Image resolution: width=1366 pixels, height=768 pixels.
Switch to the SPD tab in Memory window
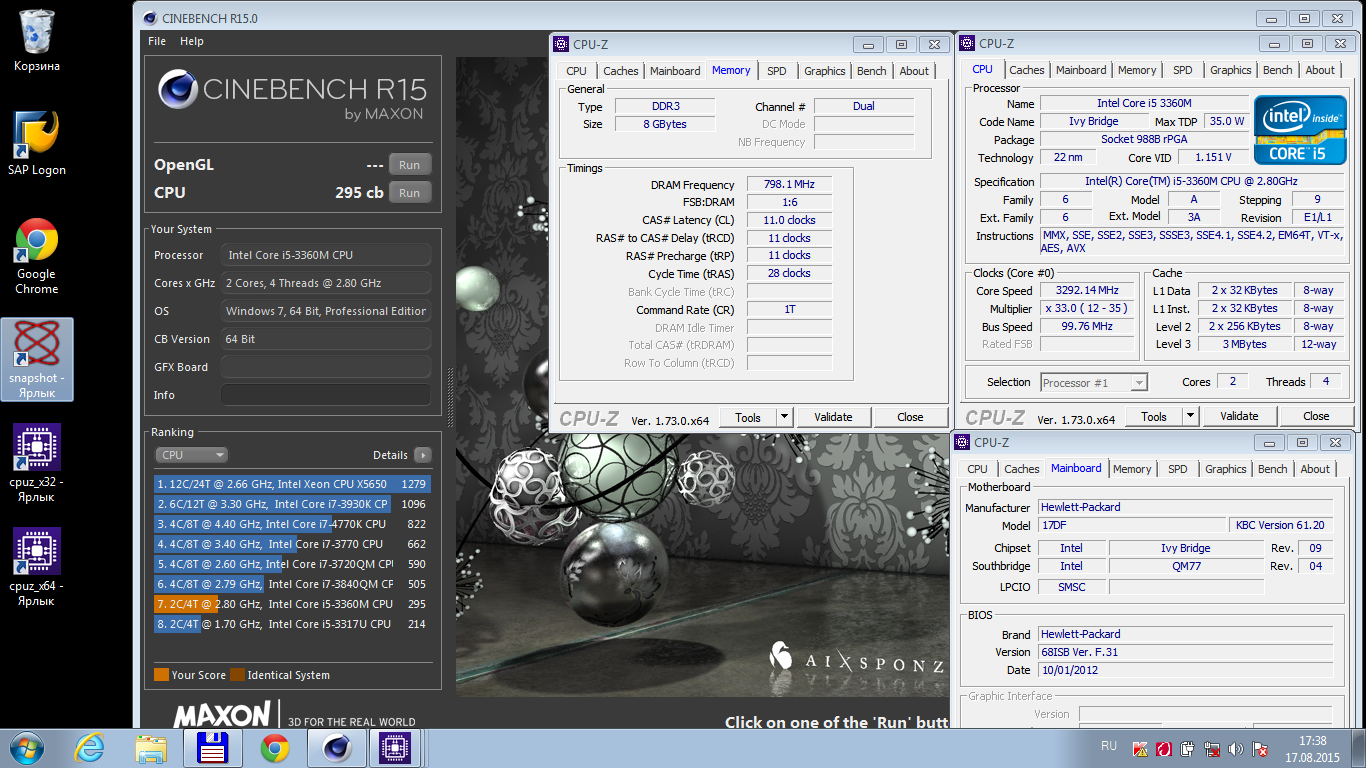(x=777, y=71)
